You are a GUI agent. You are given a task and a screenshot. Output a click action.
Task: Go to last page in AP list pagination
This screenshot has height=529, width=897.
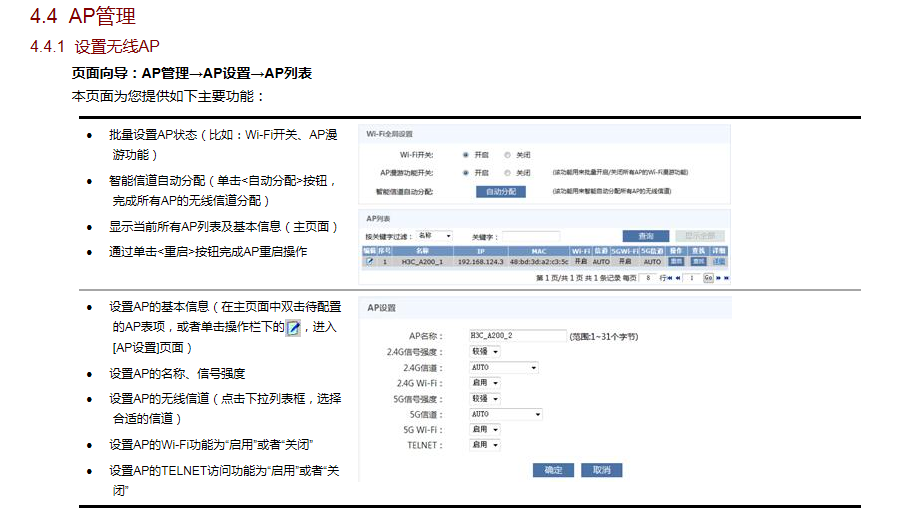pyautogui.click(x=727, y=278)
